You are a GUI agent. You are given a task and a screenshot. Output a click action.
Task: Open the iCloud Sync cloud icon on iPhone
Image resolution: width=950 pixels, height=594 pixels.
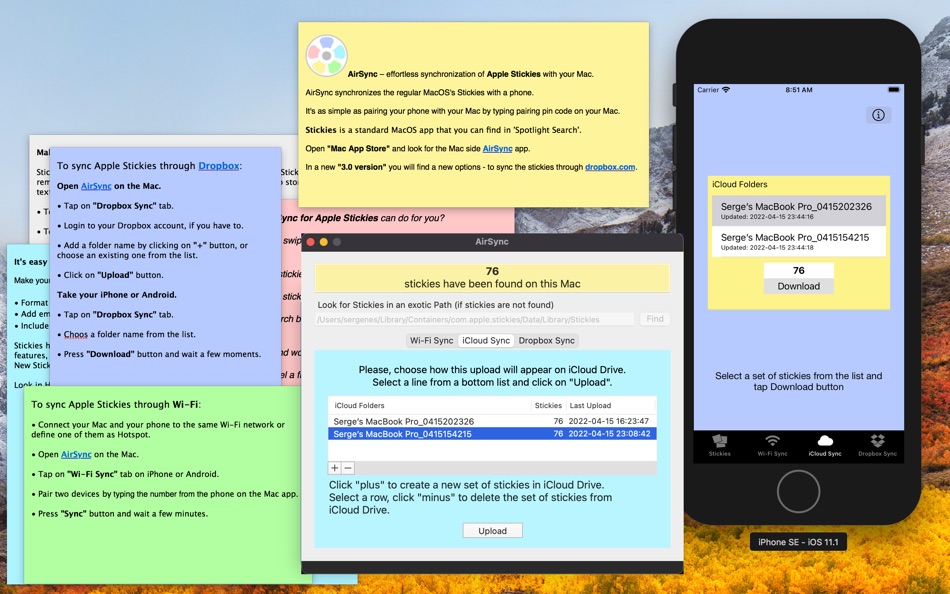(825, 441)
